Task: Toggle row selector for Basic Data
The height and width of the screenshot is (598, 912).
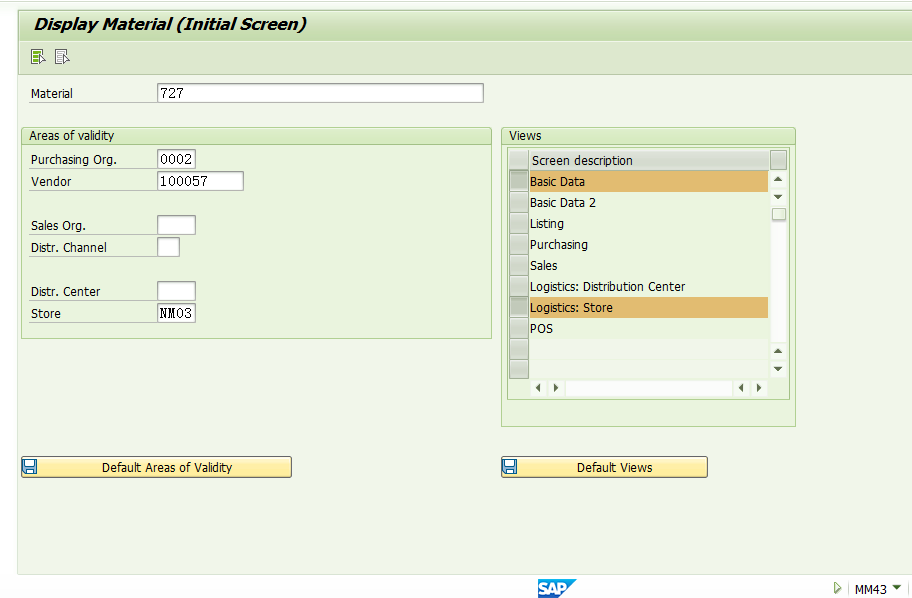Action: tap(518, 181)
